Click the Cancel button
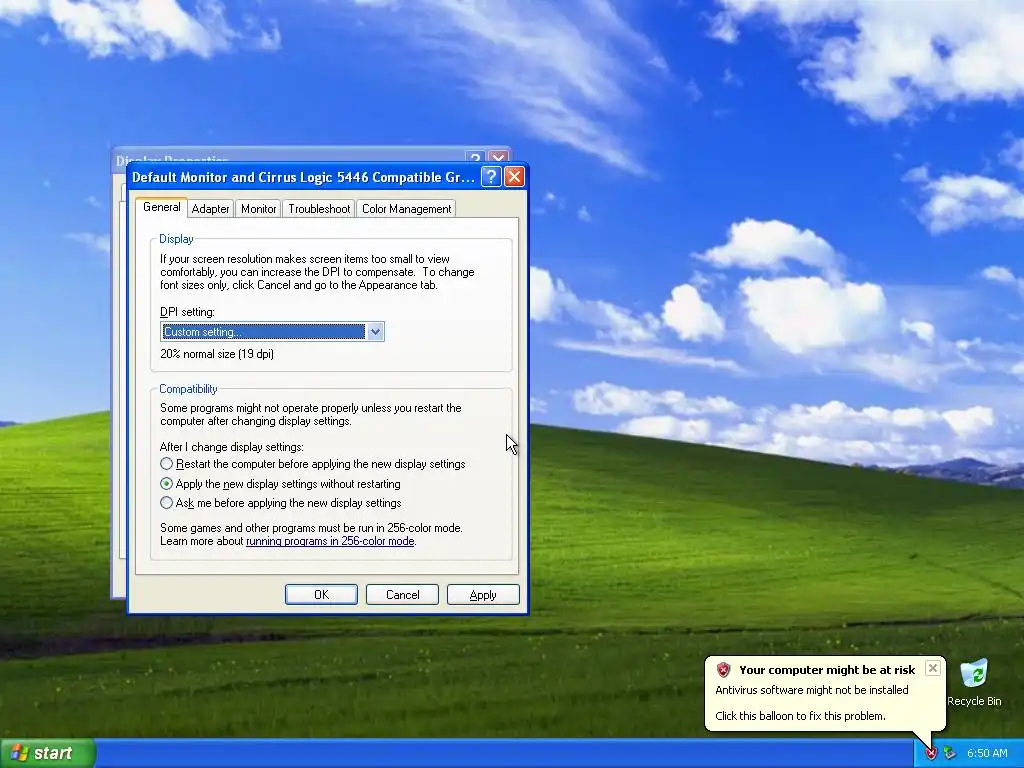This screenshot has width=1024, height=768. (402, 594)
